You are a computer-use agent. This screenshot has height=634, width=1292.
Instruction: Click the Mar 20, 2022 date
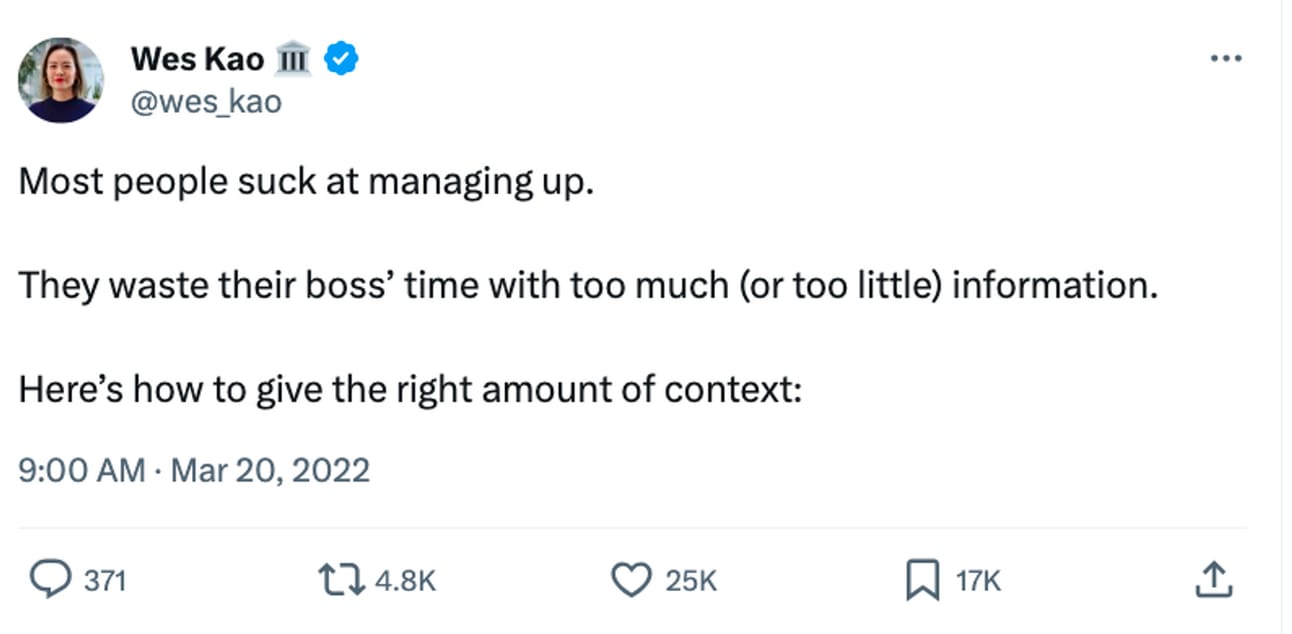click(270, 469)
